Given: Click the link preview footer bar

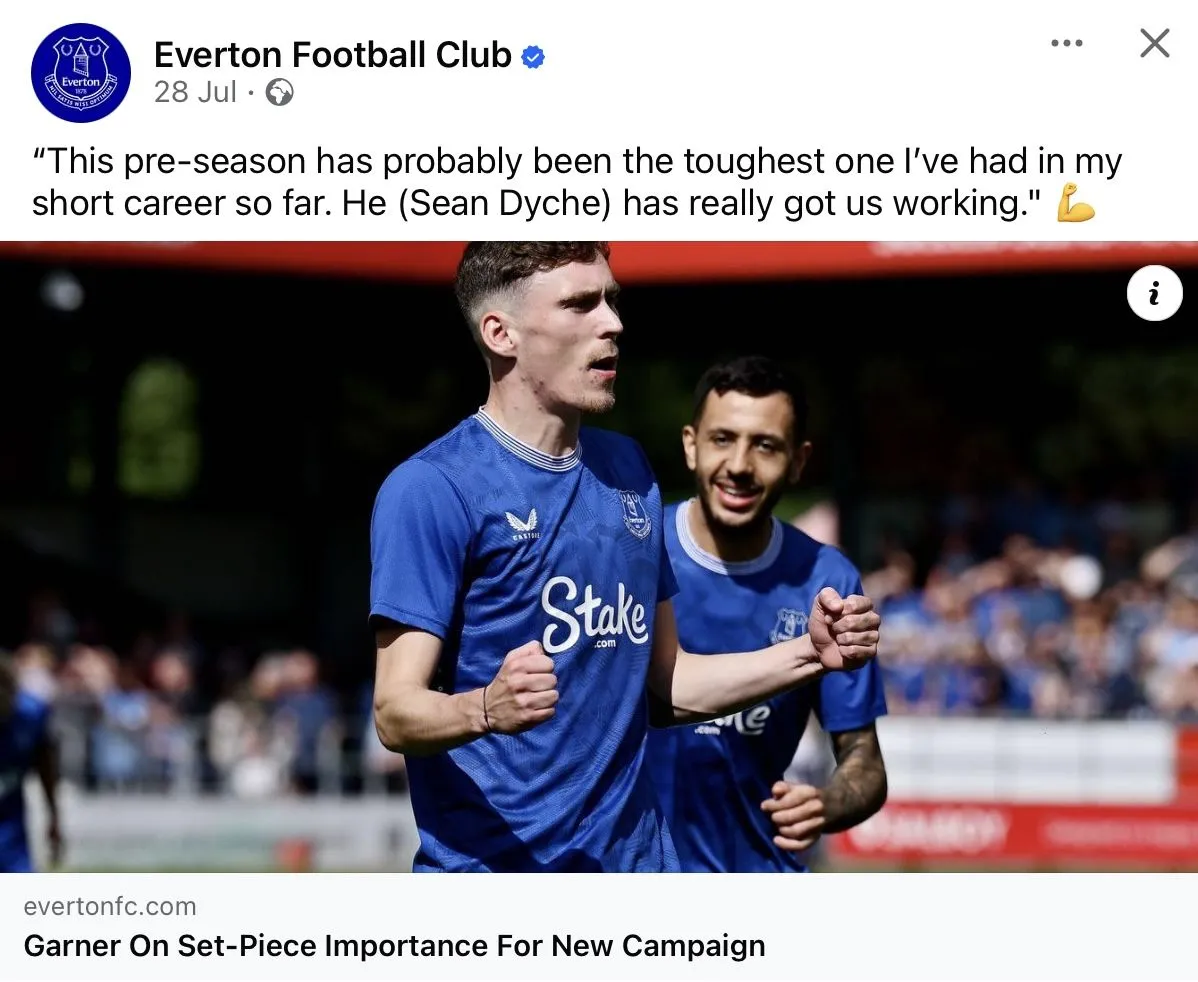Looking at the screenshot, I should coord(599,927).
